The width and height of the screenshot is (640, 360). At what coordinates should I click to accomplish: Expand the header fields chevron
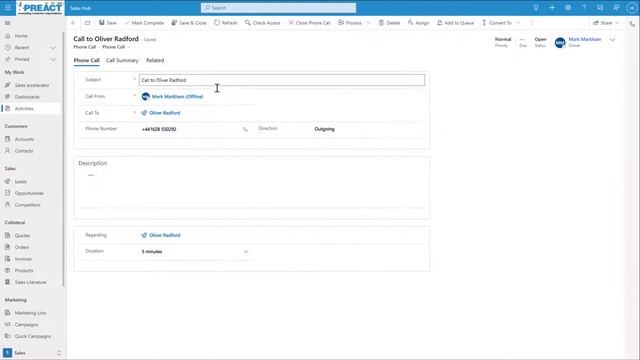[612, 40]
